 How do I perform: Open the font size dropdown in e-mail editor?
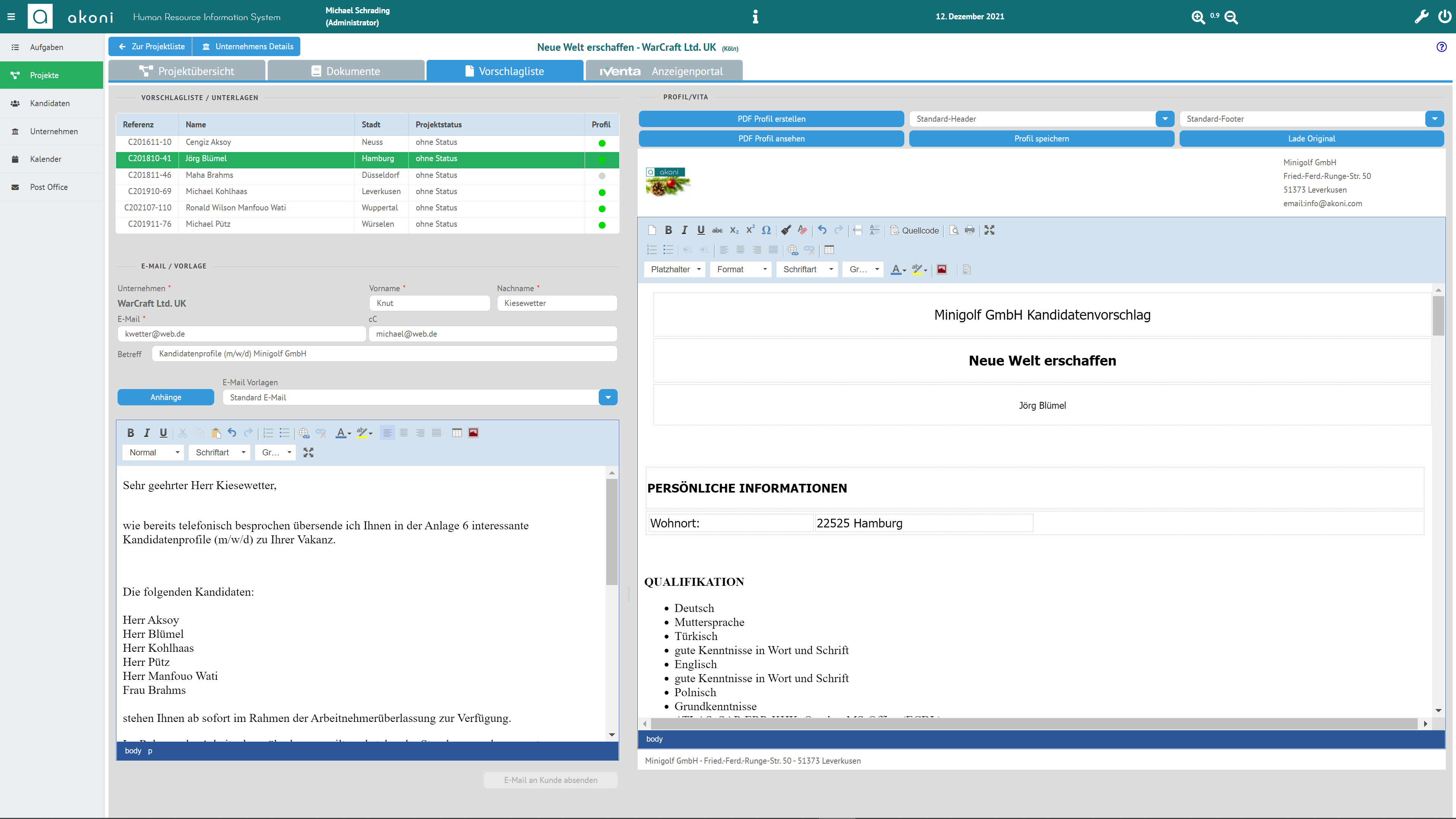click(276, 452)
